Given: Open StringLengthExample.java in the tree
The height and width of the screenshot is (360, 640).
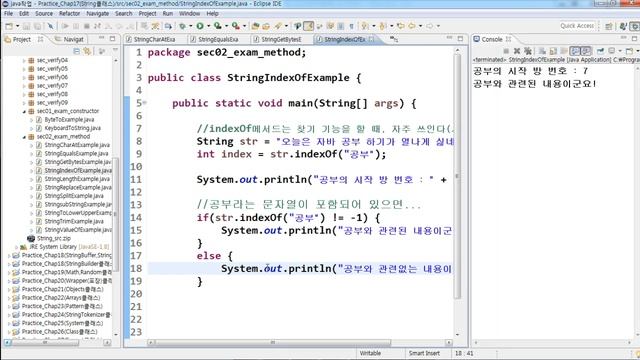Looking at the screenshot, I should pos(77,179).
